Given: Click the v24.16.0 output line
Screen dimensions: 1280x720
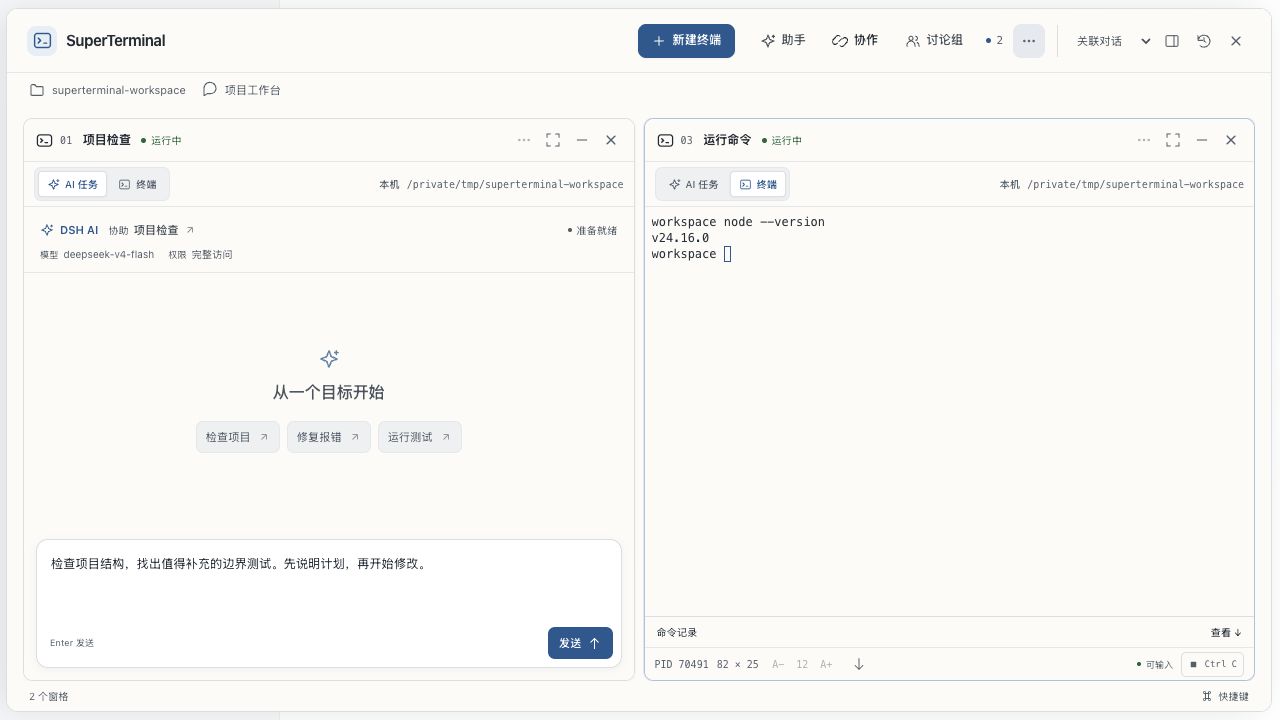Looking at the screenshot, I should [x=680, y=238].
